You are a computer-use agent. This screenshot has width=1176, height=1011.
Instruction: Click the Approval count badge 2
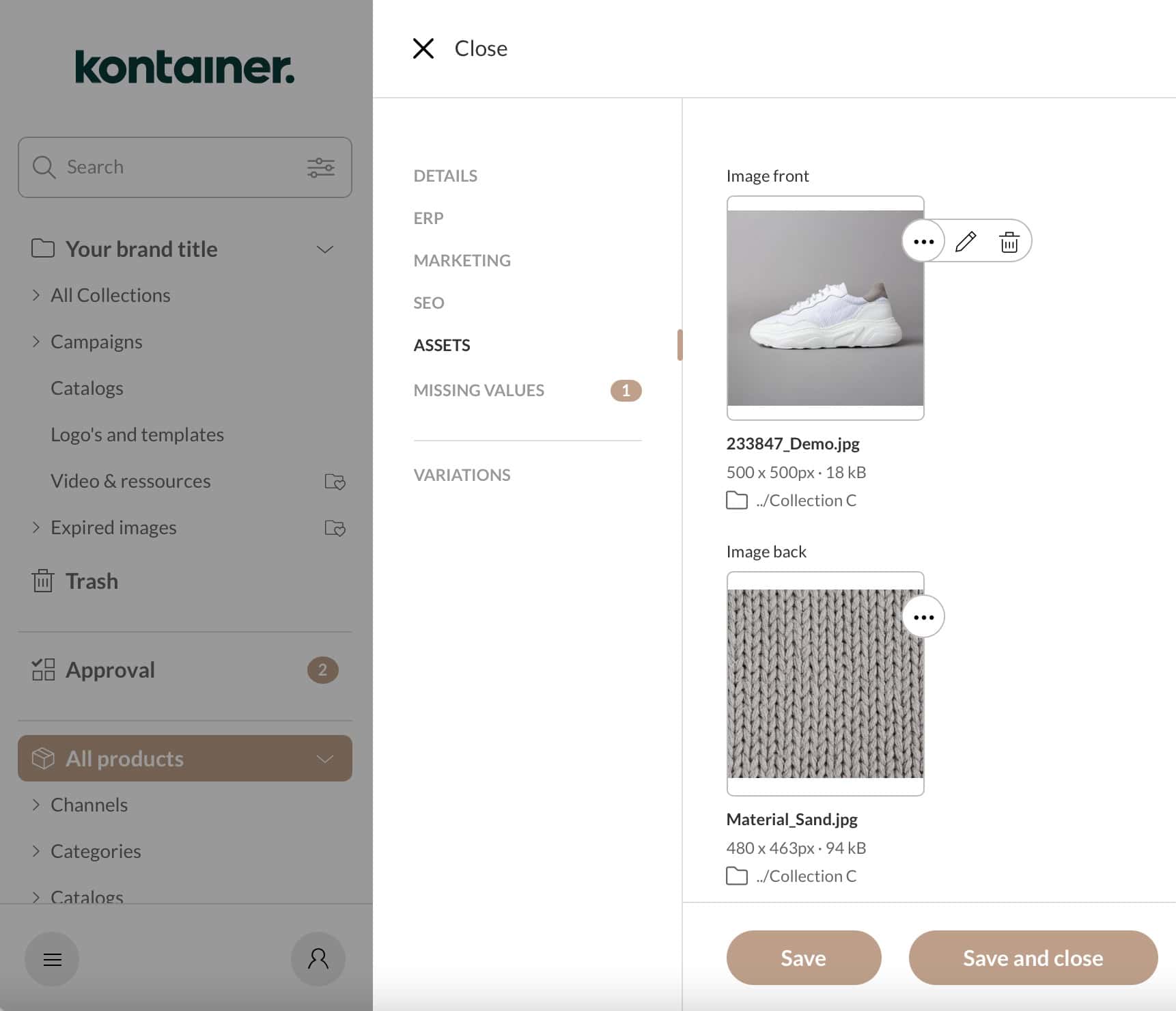[322, 670]
